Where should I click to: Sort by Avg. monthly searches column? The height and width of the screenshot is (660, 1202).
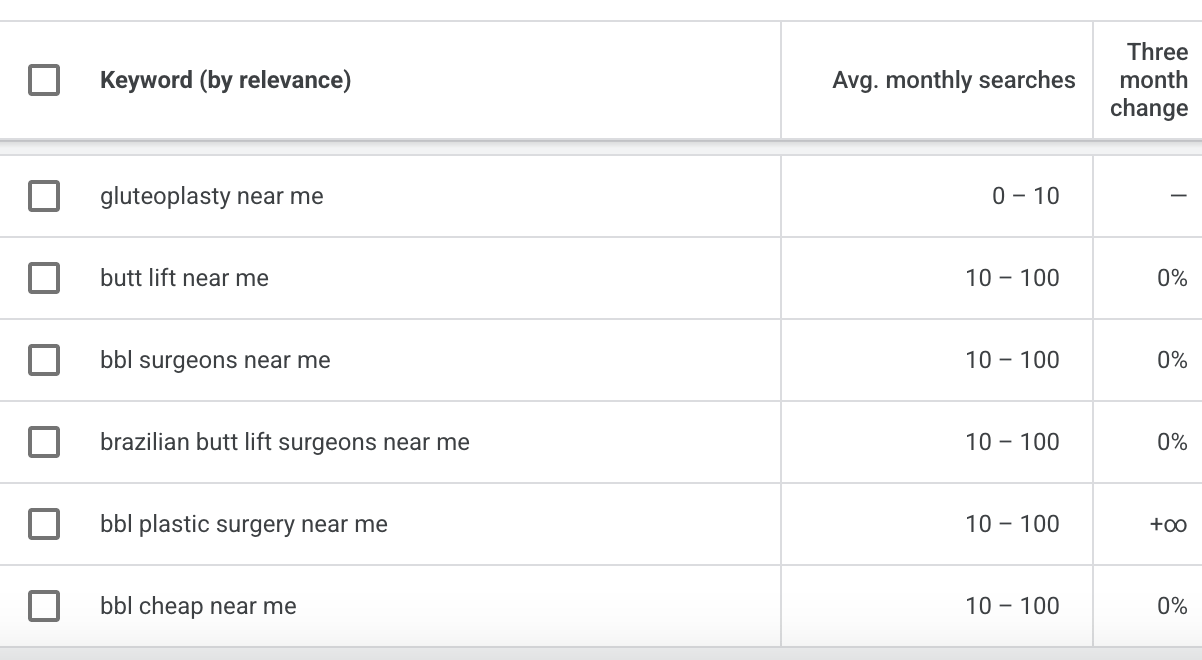pos(954,80)
